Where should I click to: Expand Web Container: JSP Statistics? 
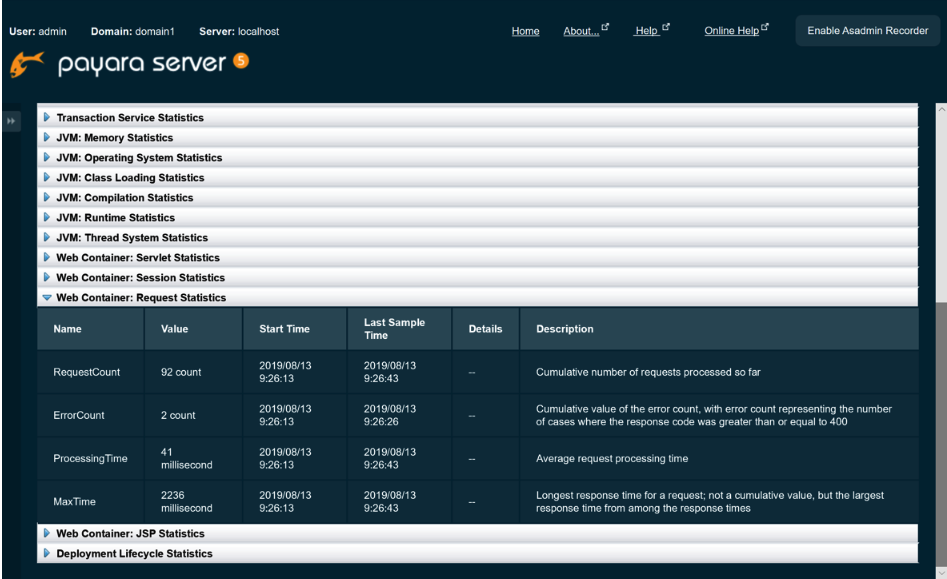tap(130, 534)
